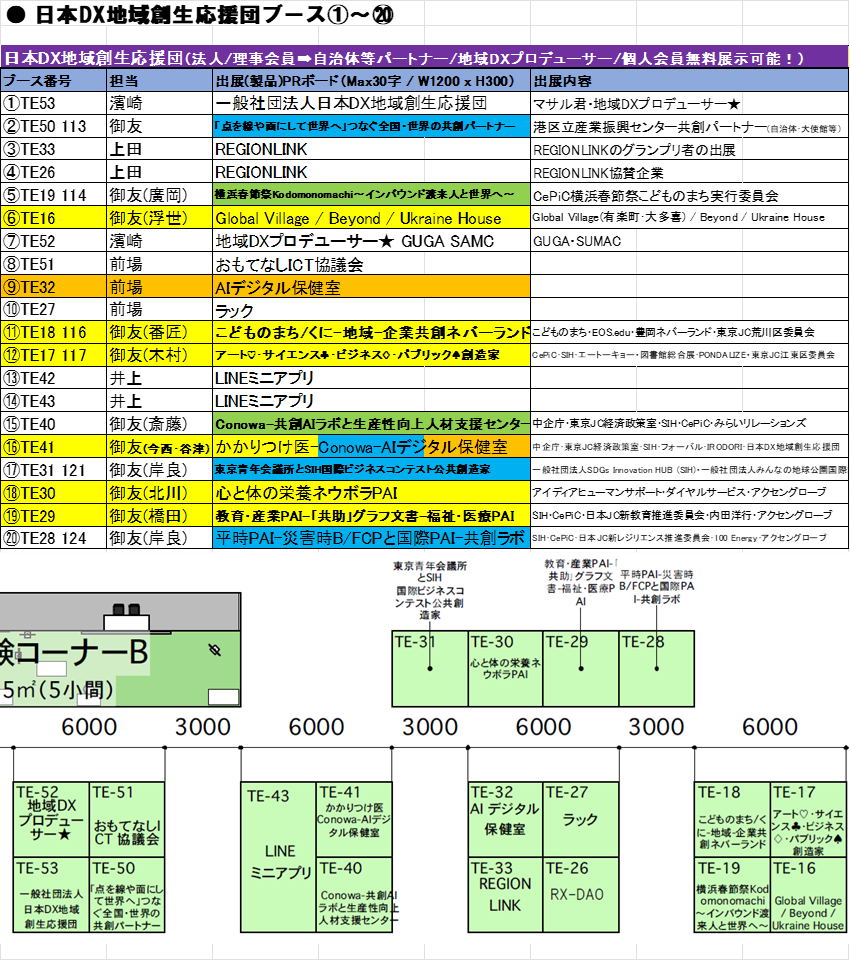Click booth TE-17 on the floor plan
This screenshot has height=961, width=850.
[808, 819]
